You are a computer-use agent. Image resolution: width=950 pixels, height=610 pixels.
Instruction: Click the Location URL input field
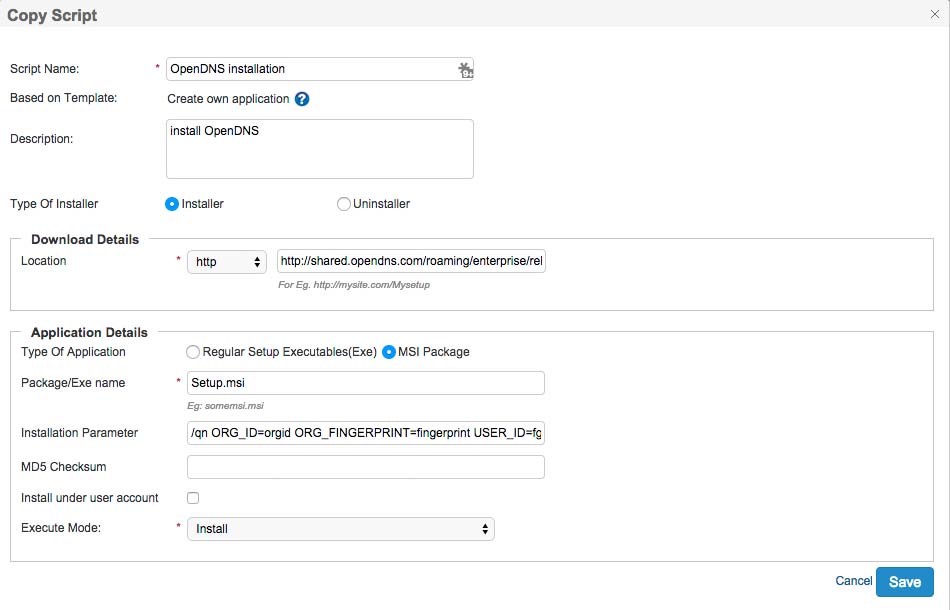tap(411, 261)
